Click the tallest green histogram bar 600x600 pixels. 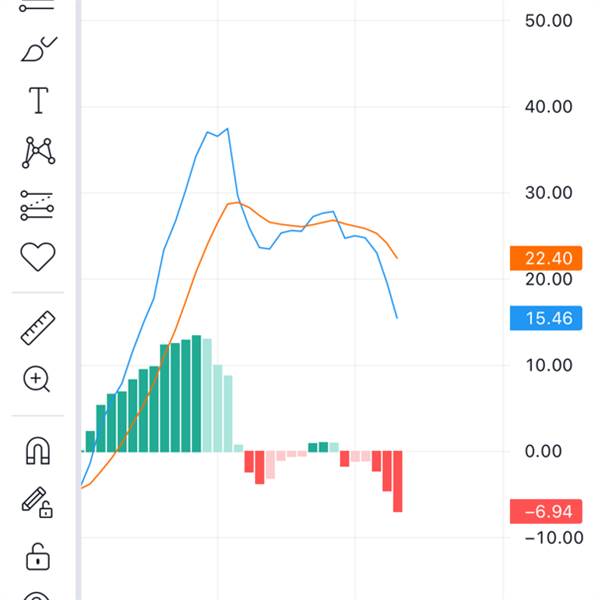point(196,393)
